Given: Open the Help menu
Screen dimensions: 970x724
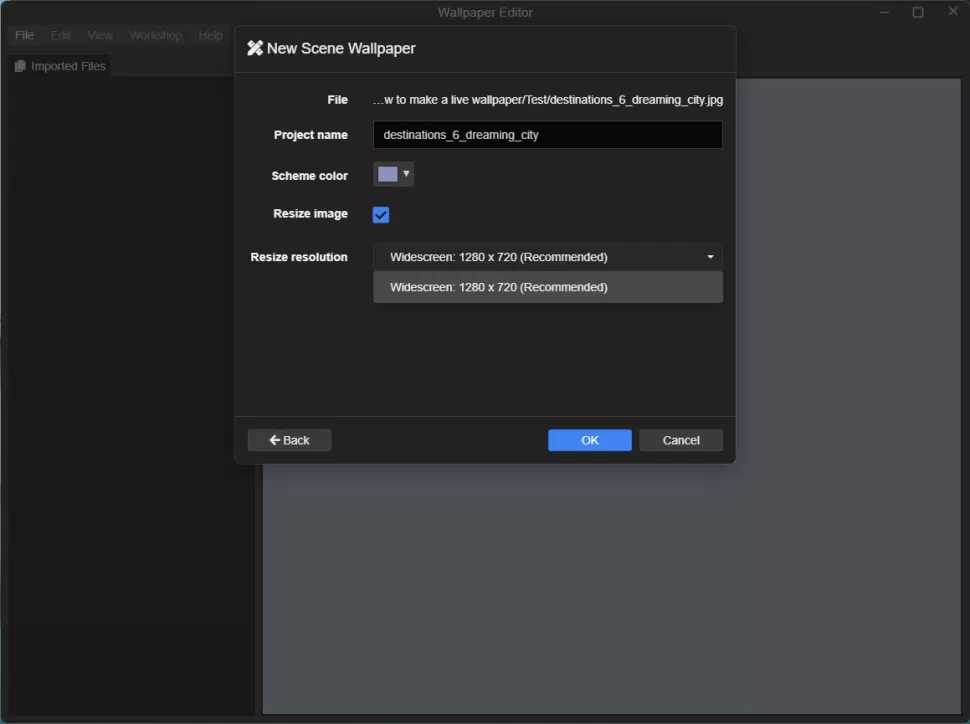Looking at the screenshot, I should pos(210,35).
